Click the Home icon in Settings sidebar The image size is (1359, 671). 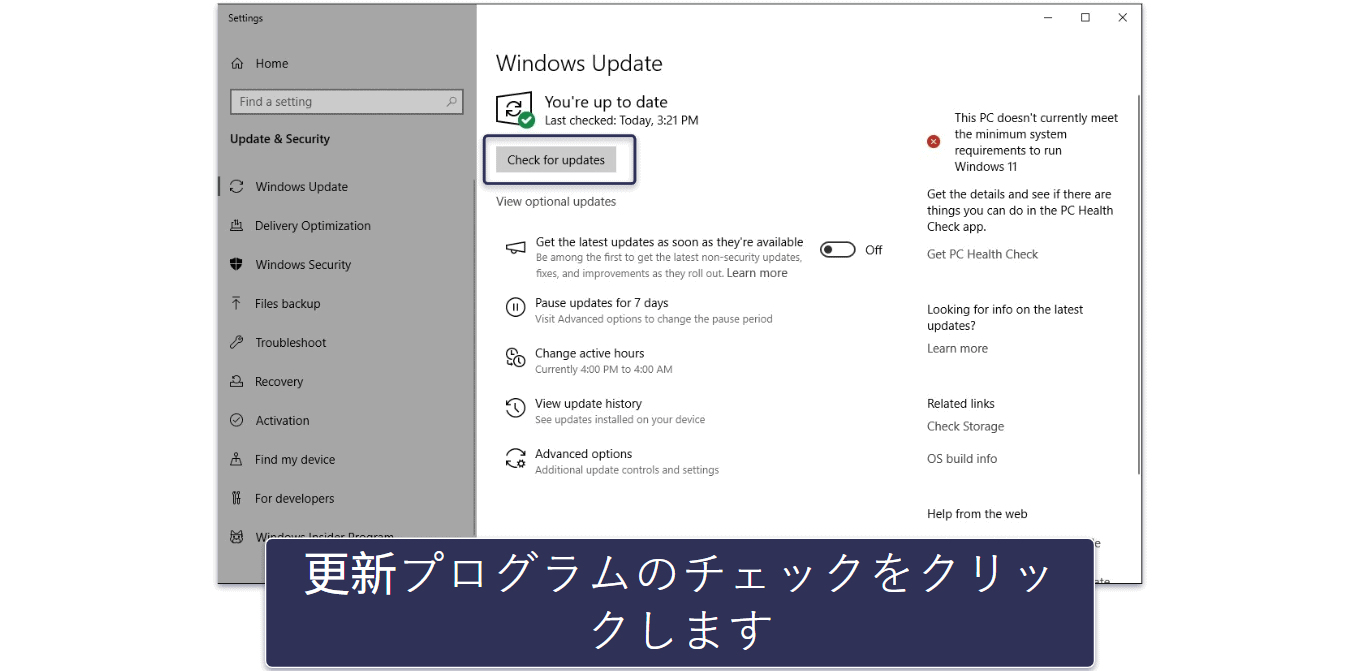(237, 63)
